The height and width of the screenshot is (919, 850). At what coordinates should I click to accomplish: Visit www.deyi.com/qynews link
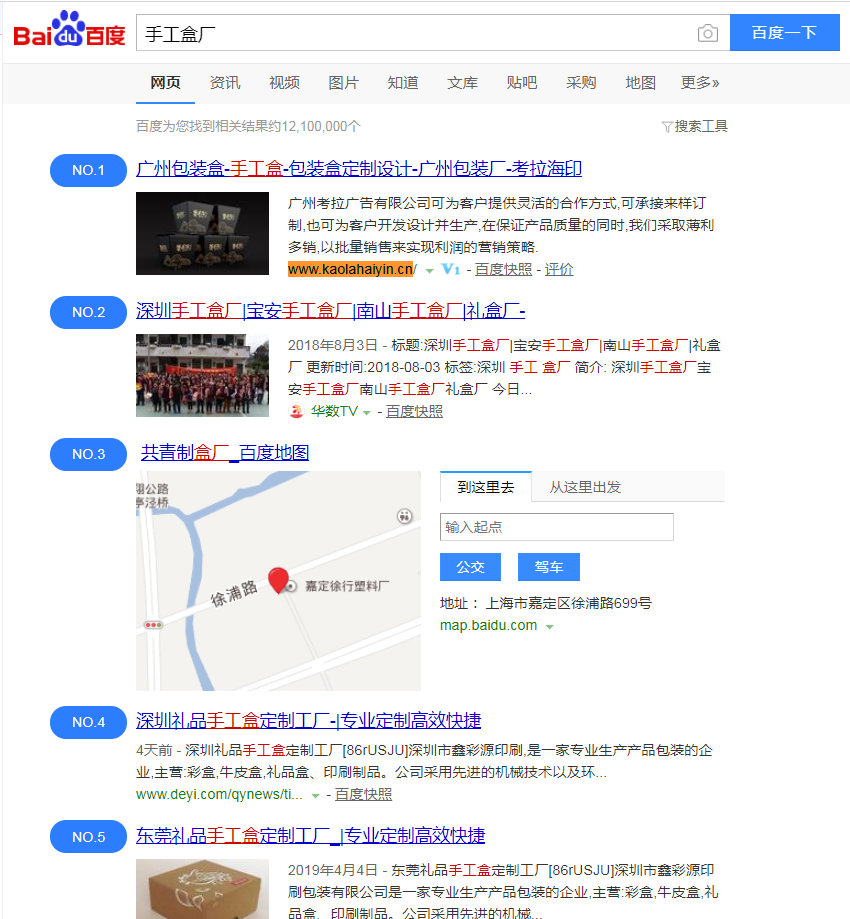pos(219,794)
